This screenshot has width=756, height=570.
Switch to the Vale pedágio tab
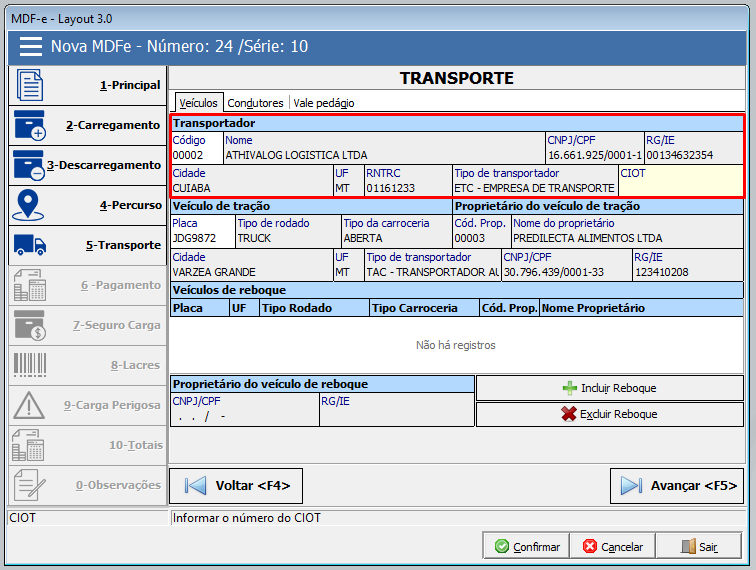[x=324, y=103]
